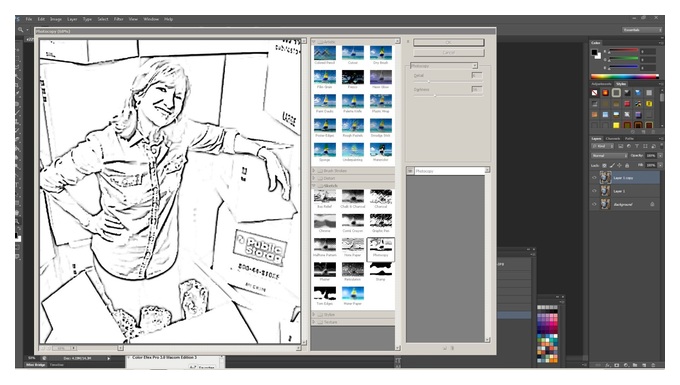Select the Note Paper sketch filter

coord(353,246)
